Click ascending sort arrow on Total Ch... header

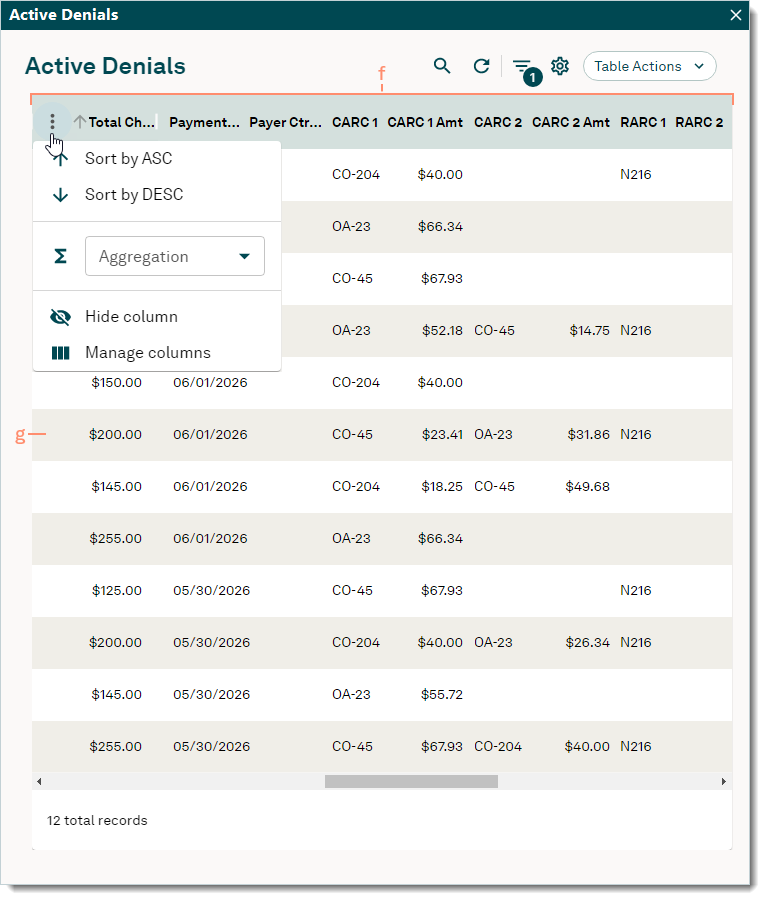[x=80, y=122]
